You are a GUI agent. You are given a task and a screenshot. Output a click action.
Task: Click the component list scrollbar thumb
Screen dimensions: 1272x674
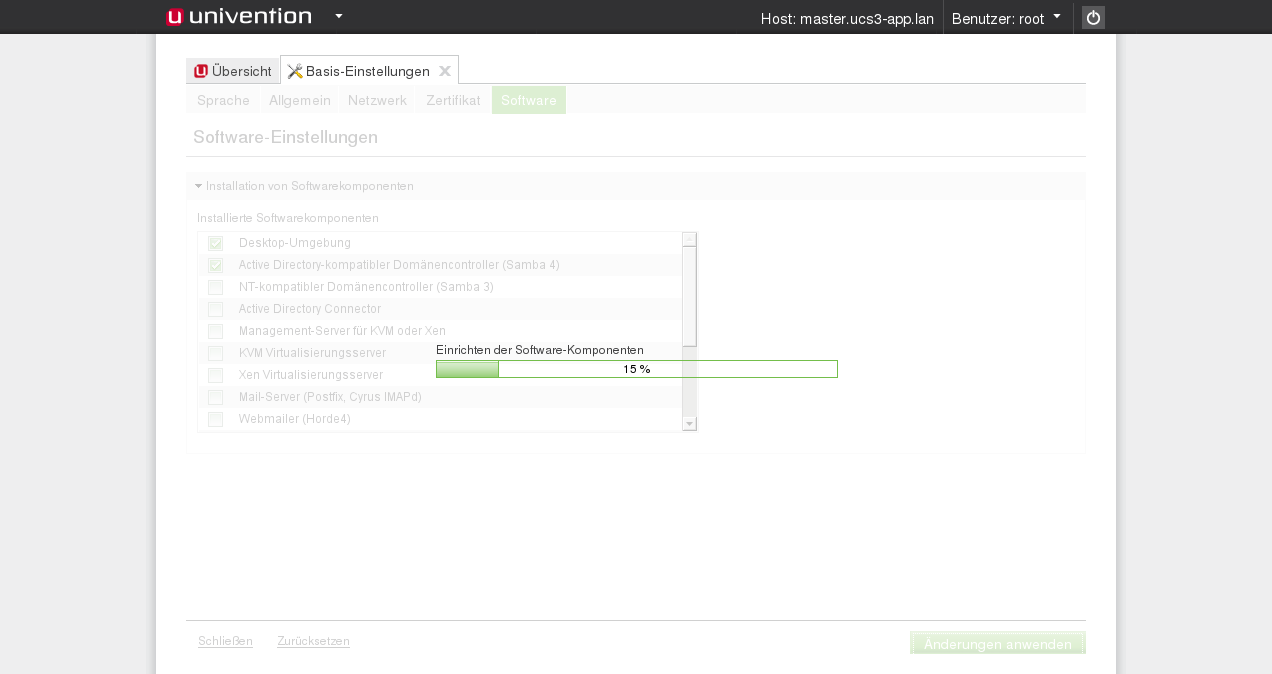coord(689,296)
